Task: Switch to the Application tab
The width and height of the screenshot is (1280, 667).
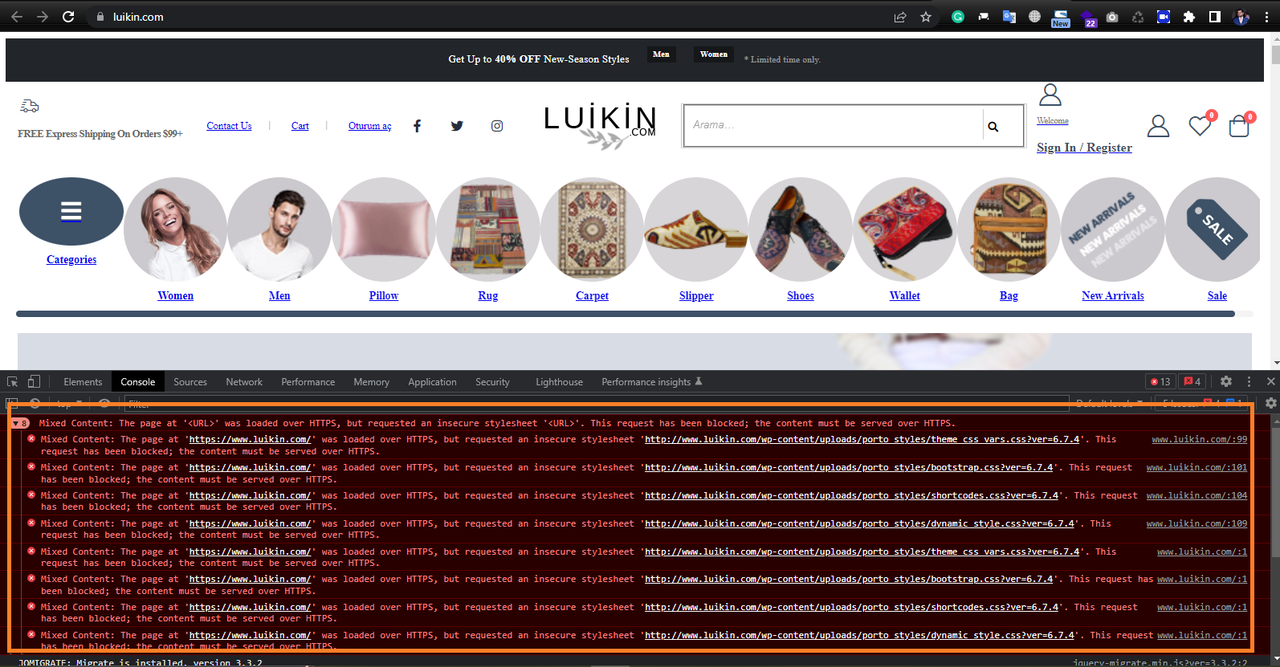Action: [x=432, y=382]
